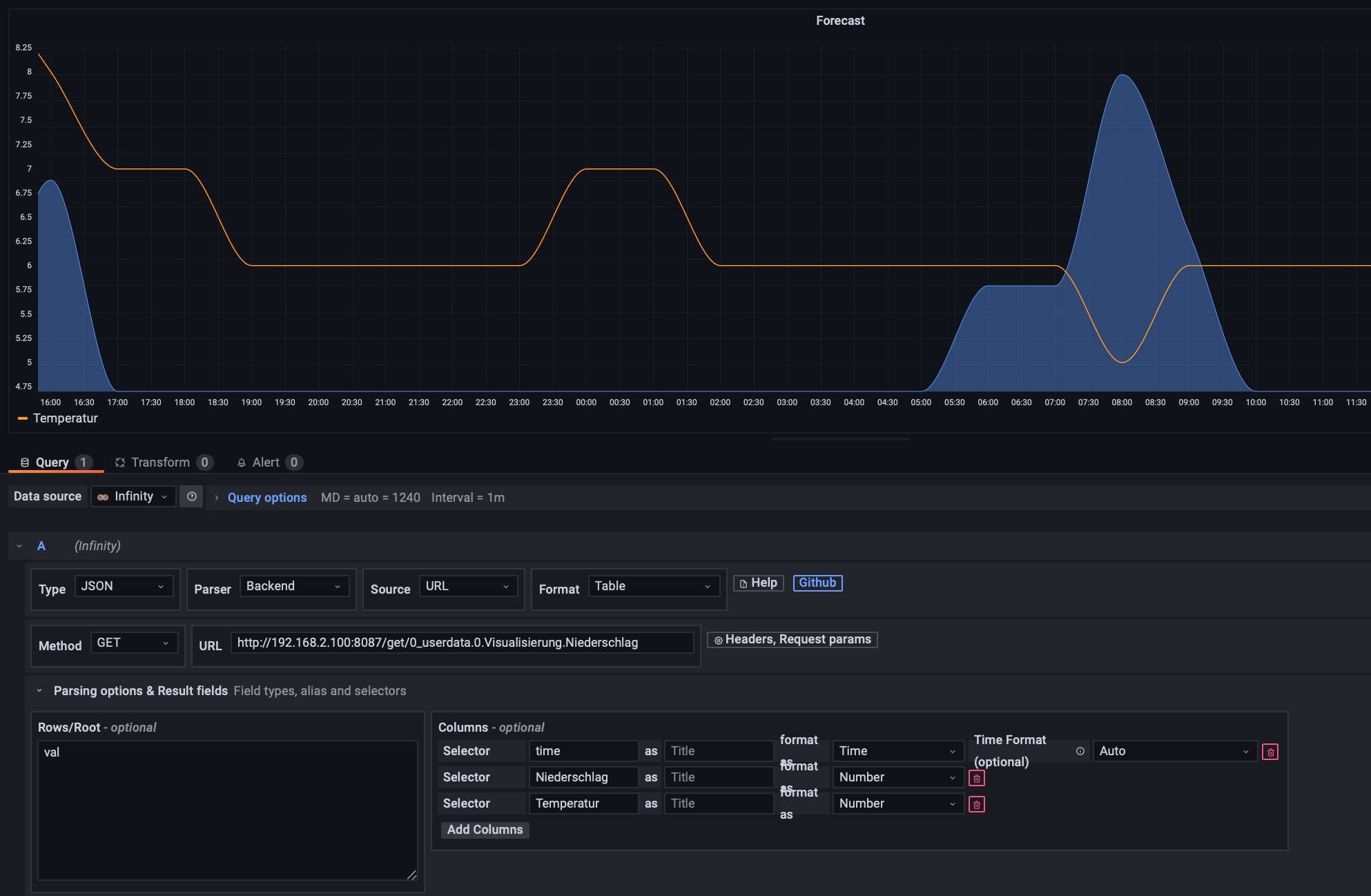Click the Add Columns button
This screenshot has height=896, width=1371.
tap(485, 830)
